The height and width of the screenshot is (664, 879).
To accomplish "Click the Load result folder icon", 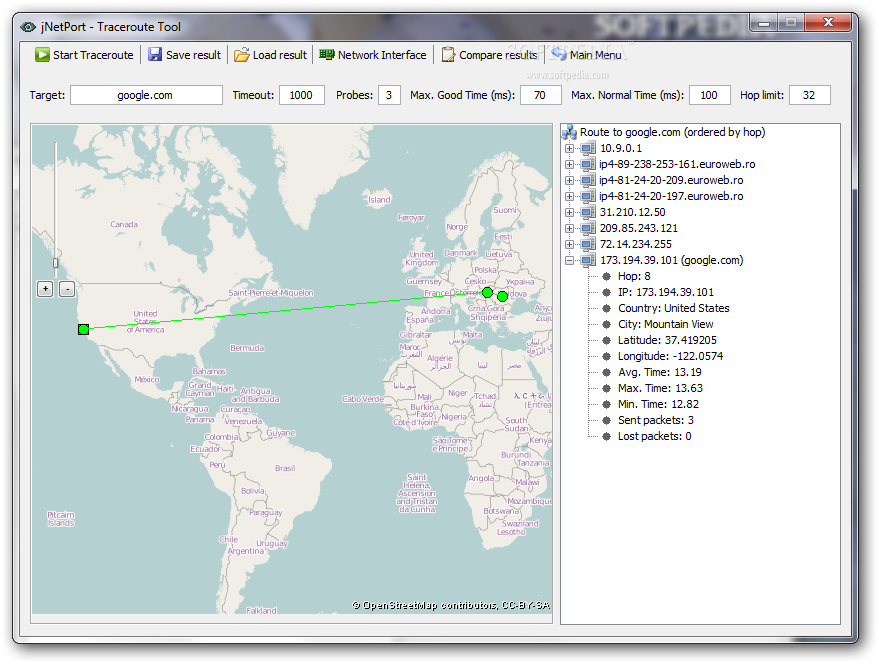I will tap(242, 54).
